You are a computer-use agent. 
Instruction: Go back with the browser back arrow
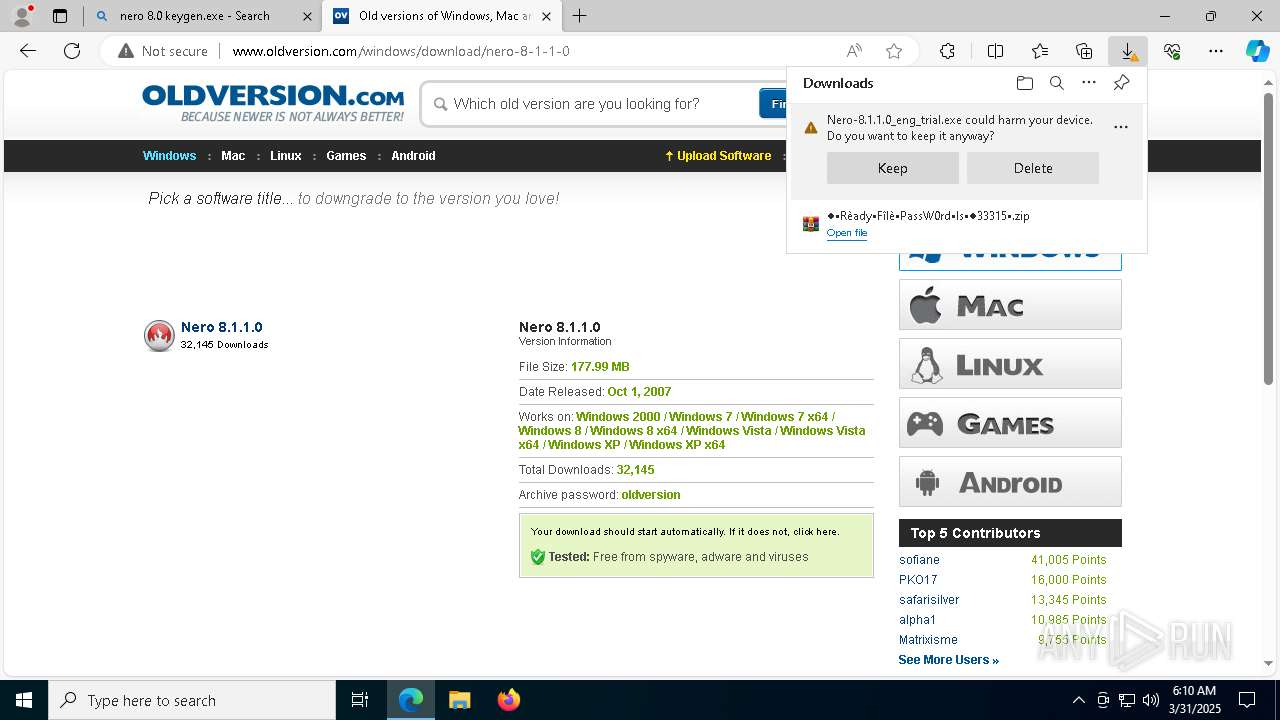click(x=28, y=51)
